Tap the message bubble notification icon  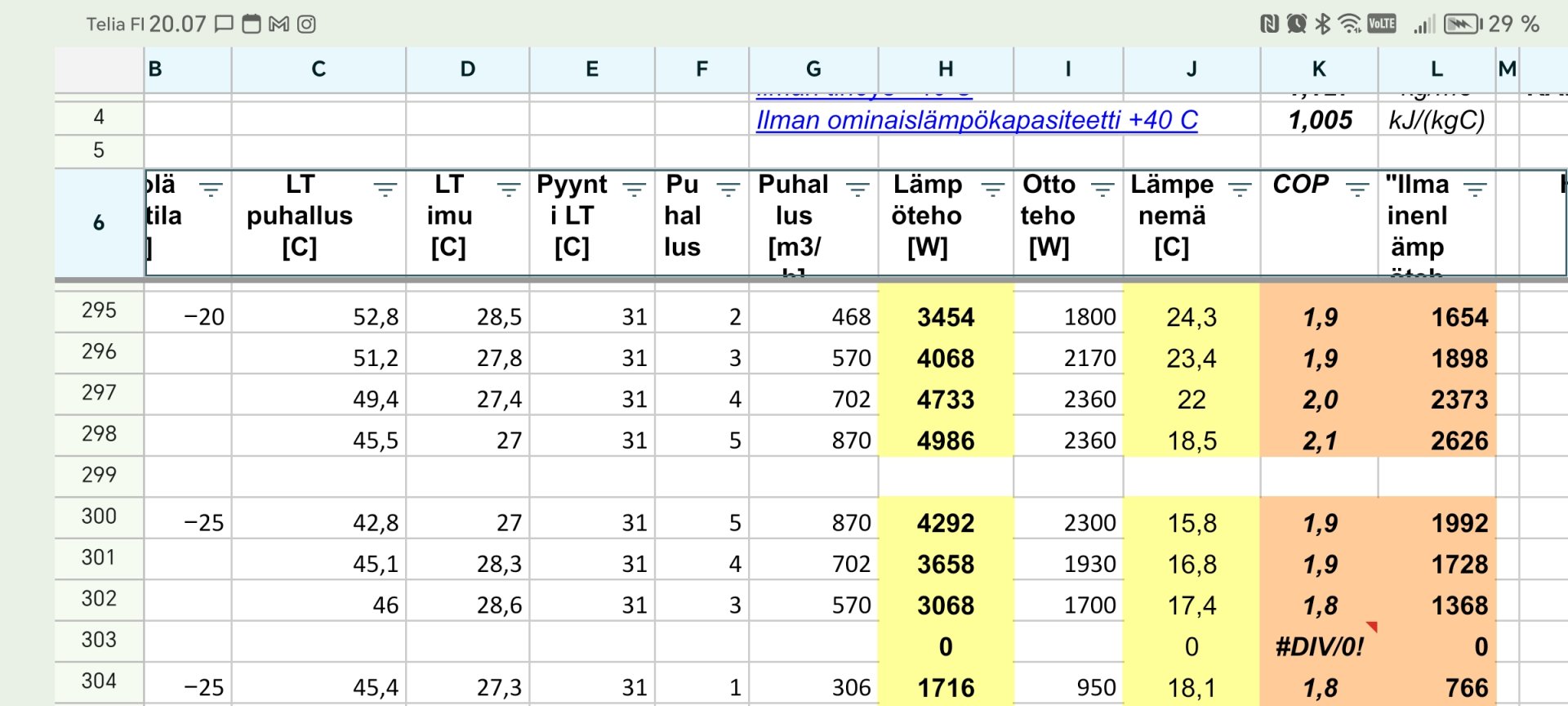pos(224,25)
